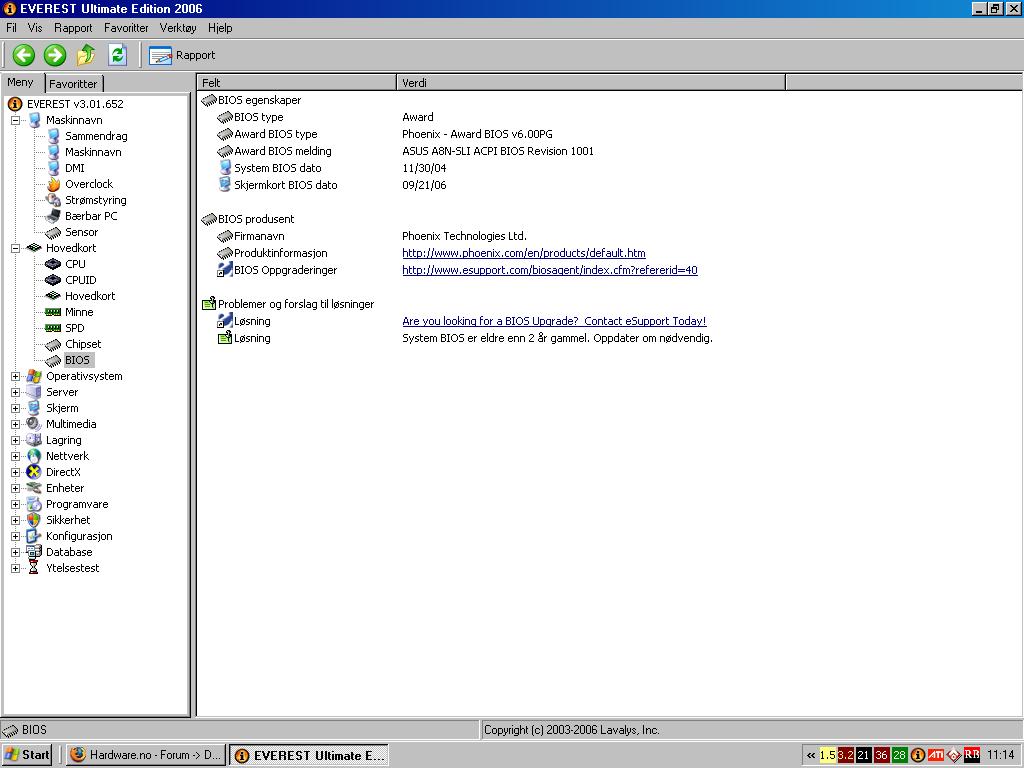Expand the Nettverk branch
Viewport: 1024px width, 768px height.
tap(16, 456)
